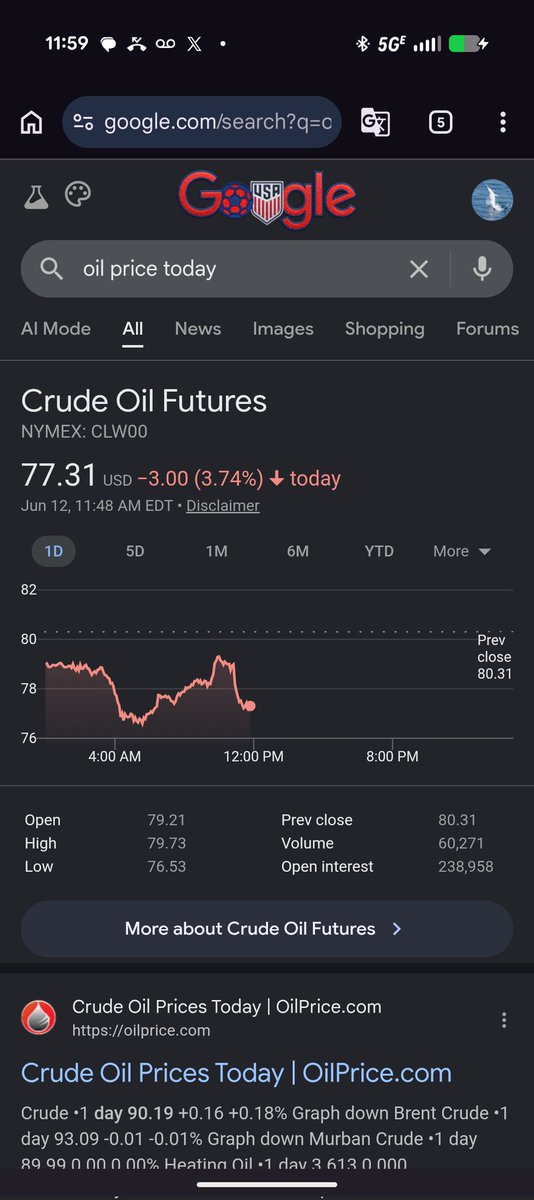Open the Disclaimer link
This screenshot has height=1200, width=534.
coord(223,506)
